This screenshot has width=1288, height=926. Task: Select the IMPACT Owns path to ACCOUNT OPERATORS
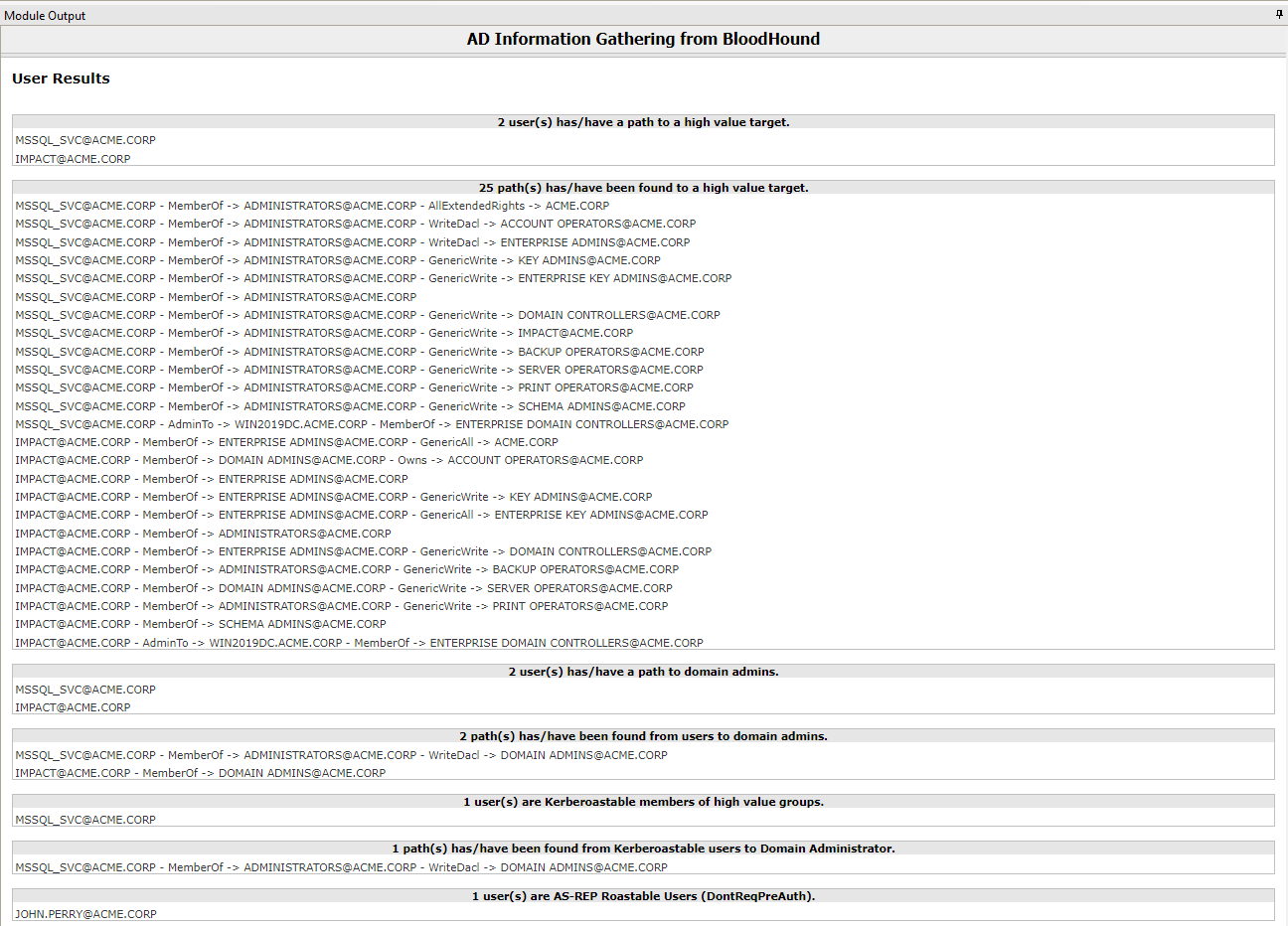click(329, 460)
